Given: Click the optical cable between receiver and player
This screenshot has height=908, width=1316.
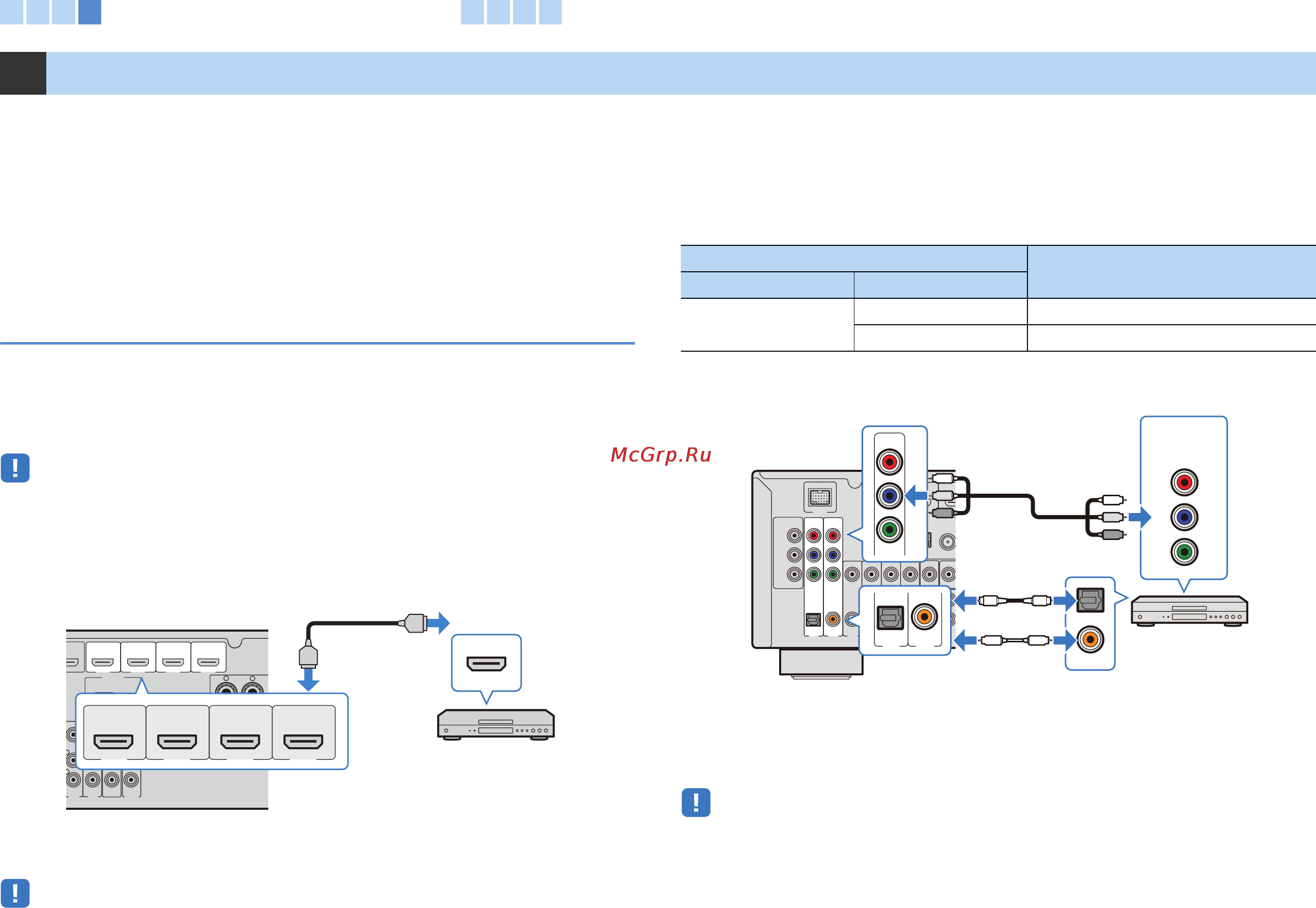Looking at the screenshot, I should click(x=1015, y=600).
